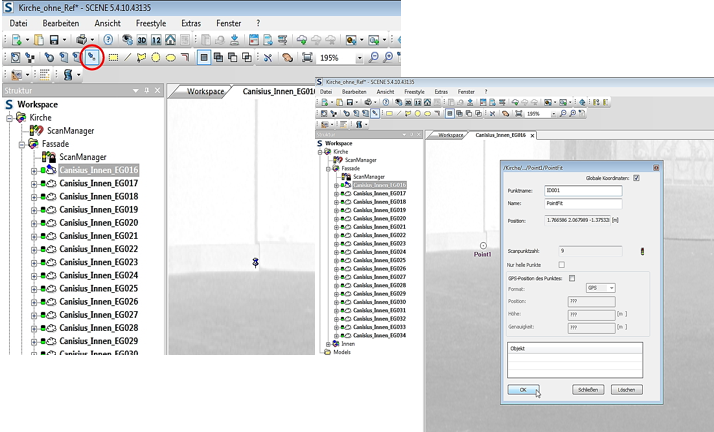
Task: Click fit-to-view icon beside 195% in left window
Action: (307, 58)
